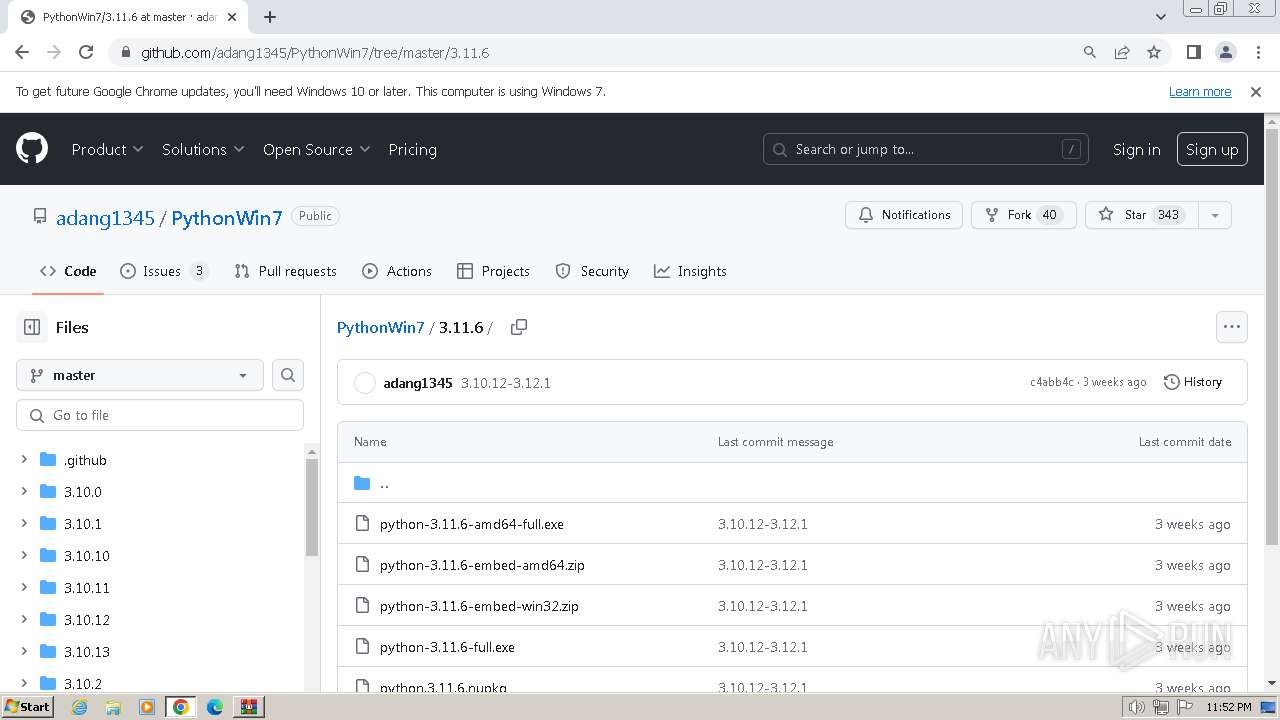Switch to the Code tab
The image size is (1280, 720).
[68, 271]
